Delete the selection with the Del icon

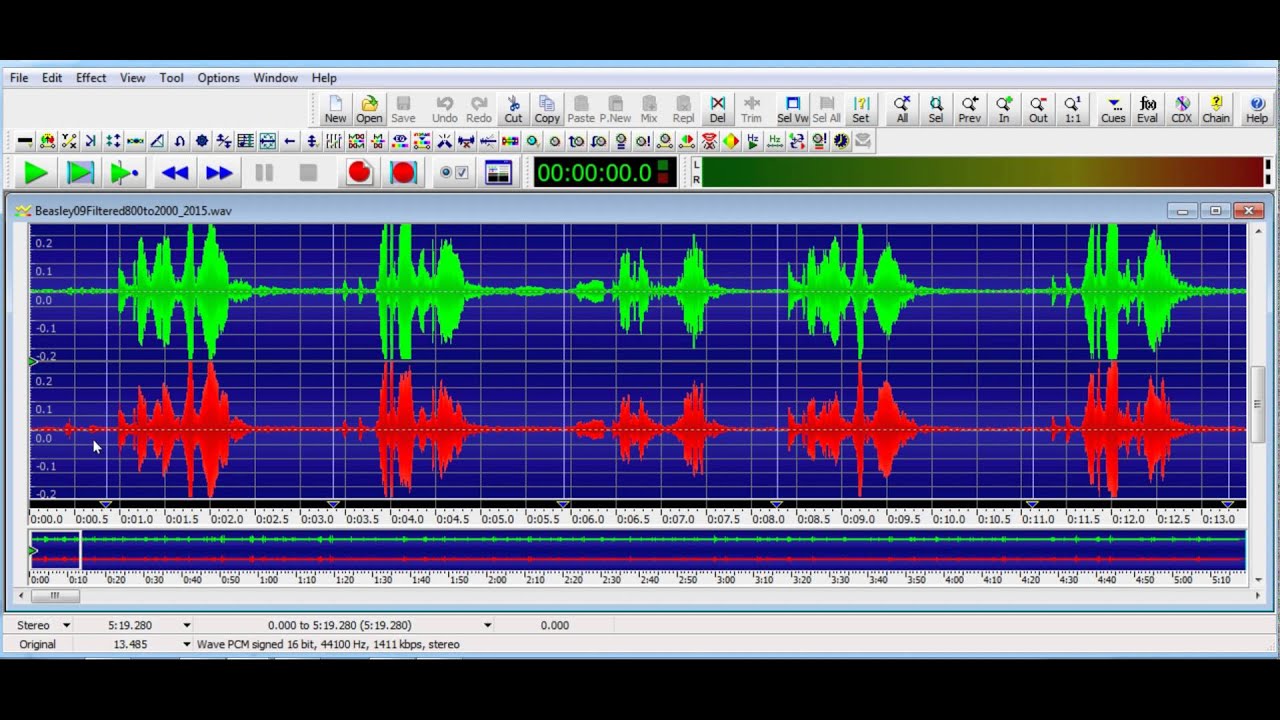tap(717, 110)
